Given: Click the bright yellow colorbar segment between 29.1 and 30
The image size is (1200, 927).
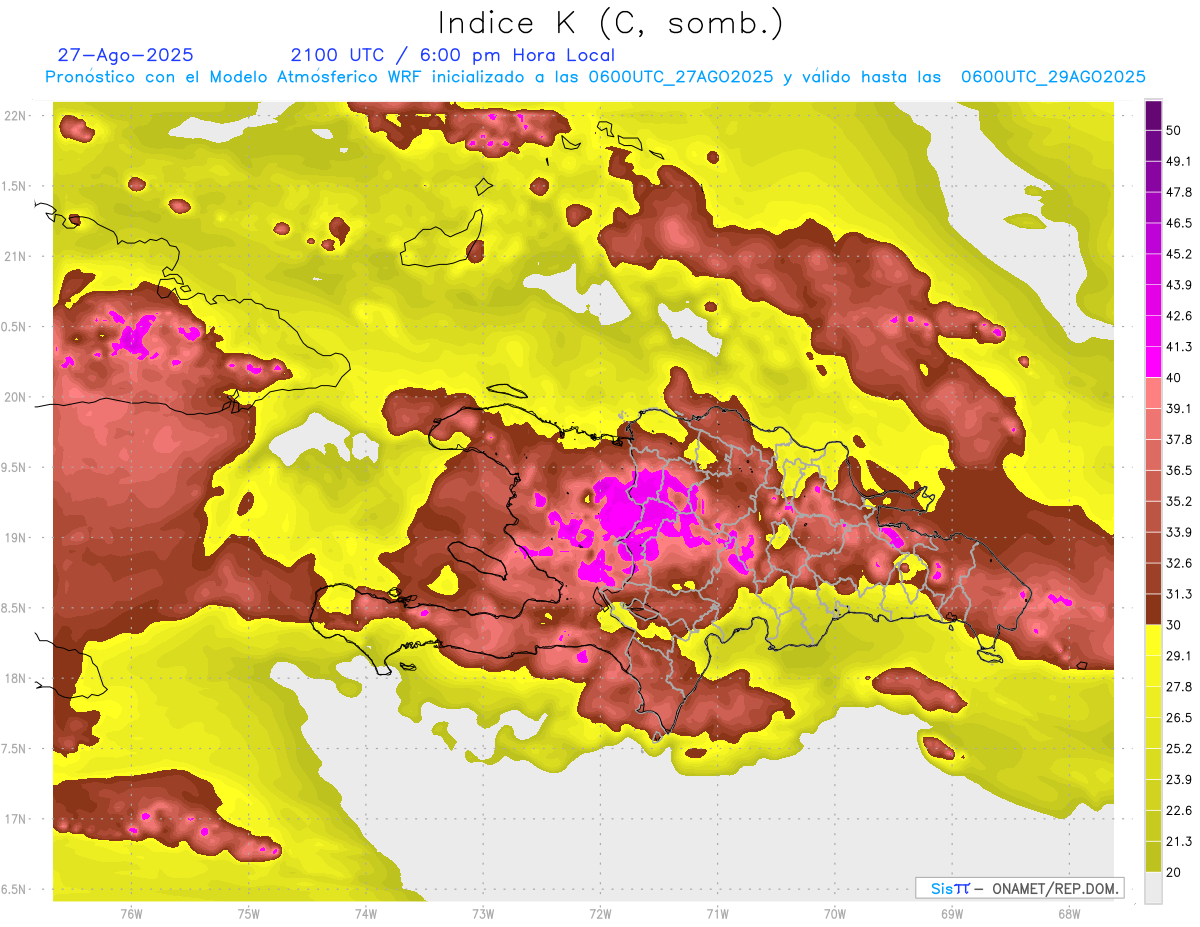Looking at the screenshot, I should [x=1153, y=640].
